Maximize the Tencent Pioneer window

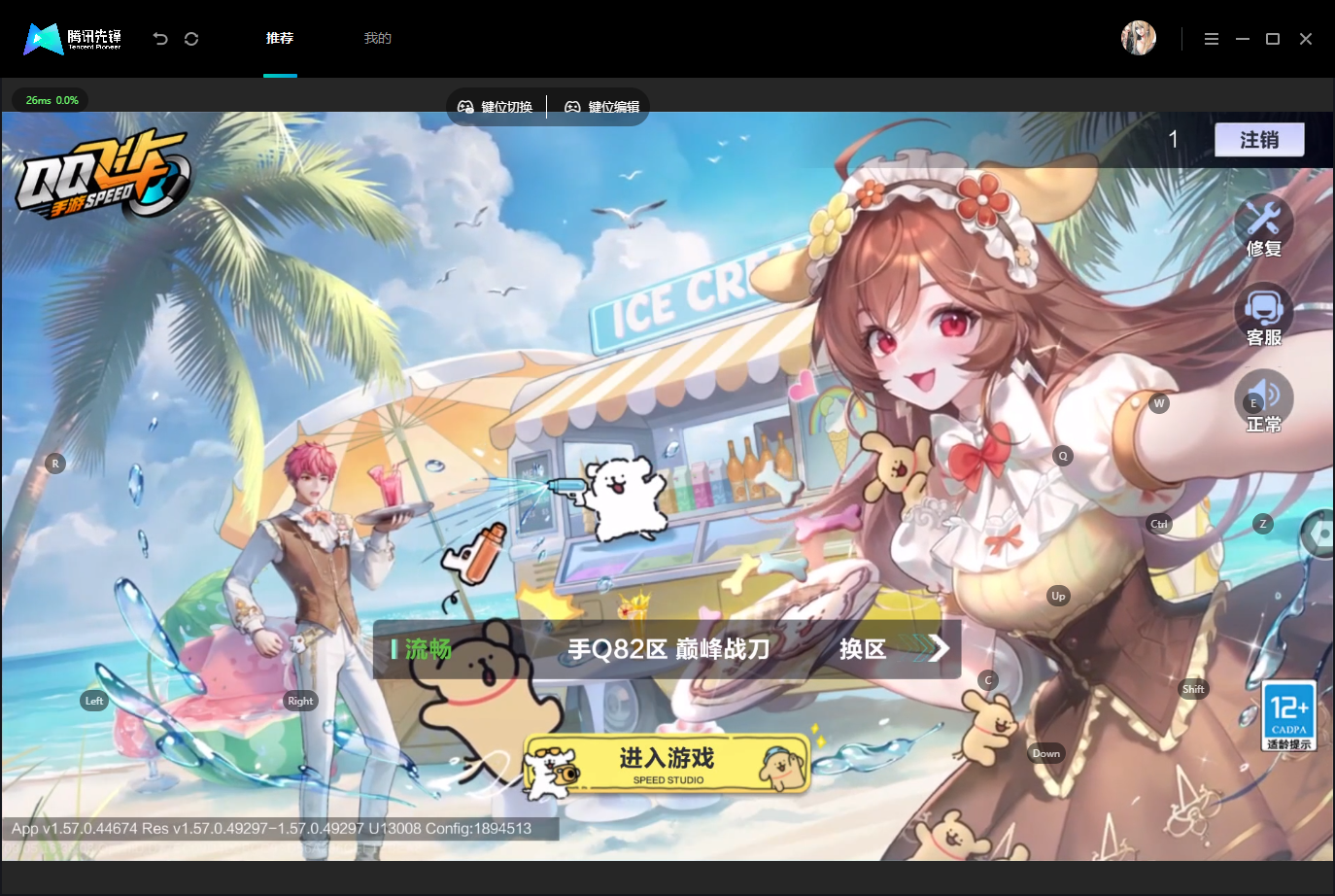(1273, 39)
